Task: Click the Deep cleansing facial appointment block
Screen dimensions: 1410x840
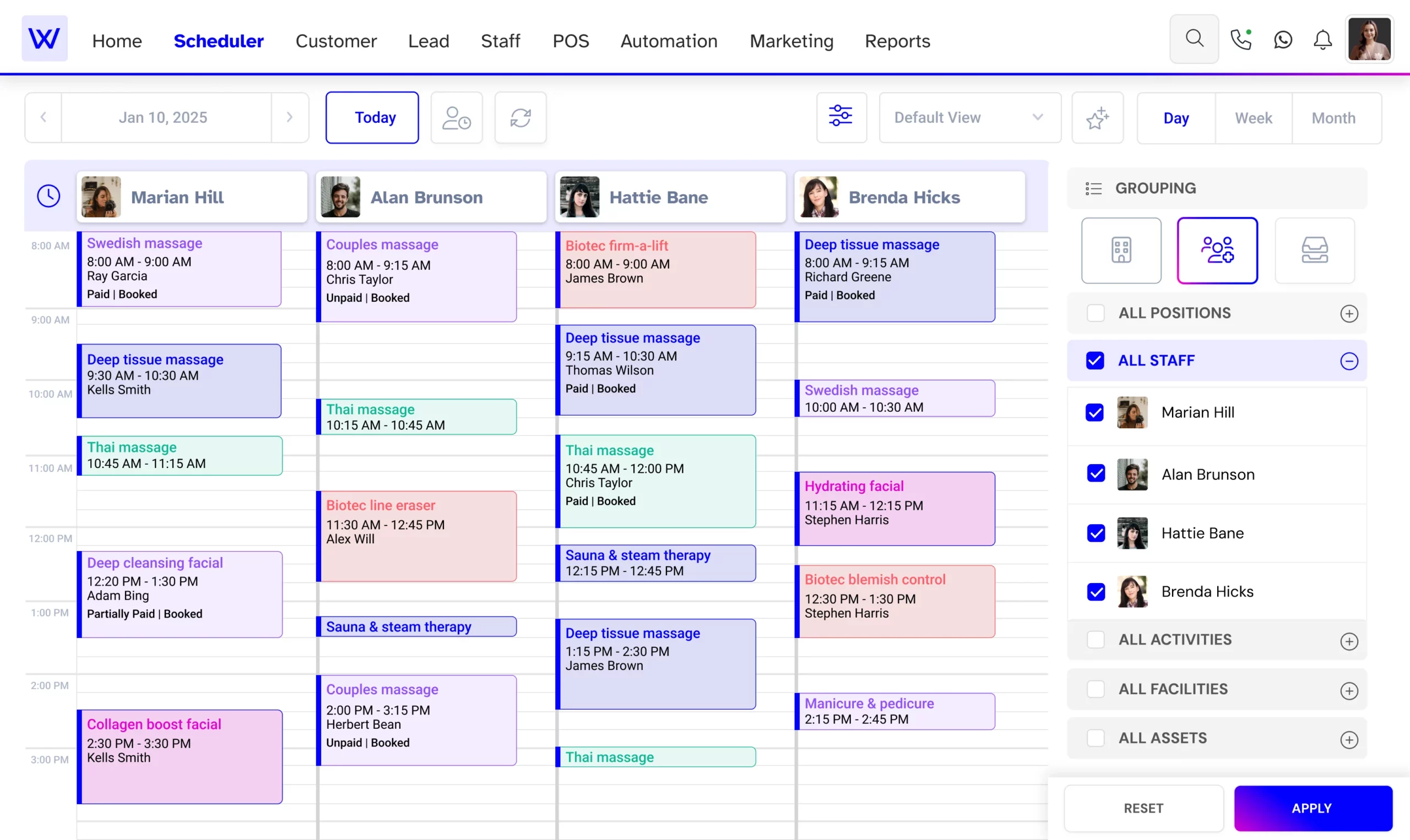Action: (180, 590)
